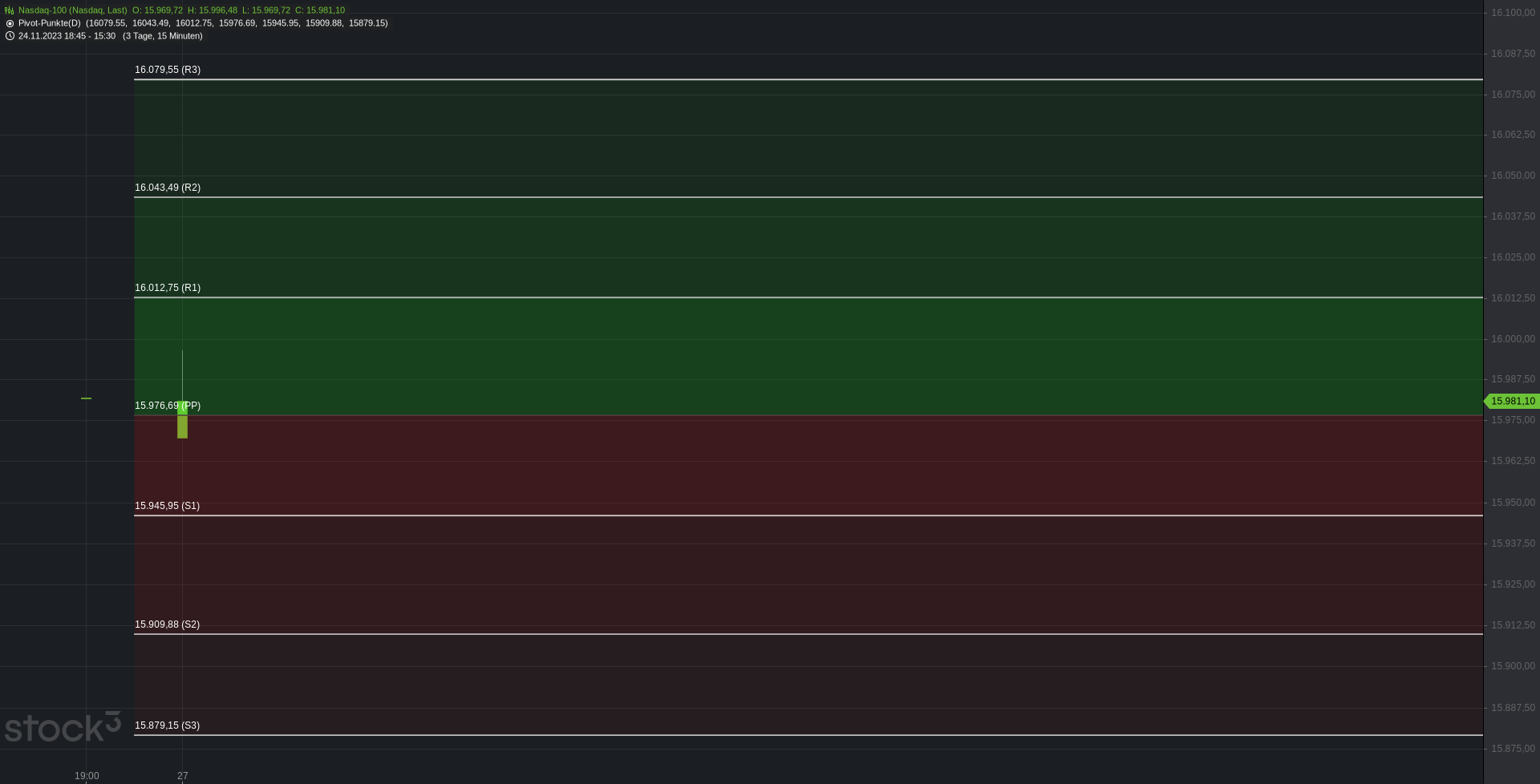This screenshot has width=1540, height=784.
Task: Select the 15.945,95 (S1) support label
Action: tap(167, 506)
